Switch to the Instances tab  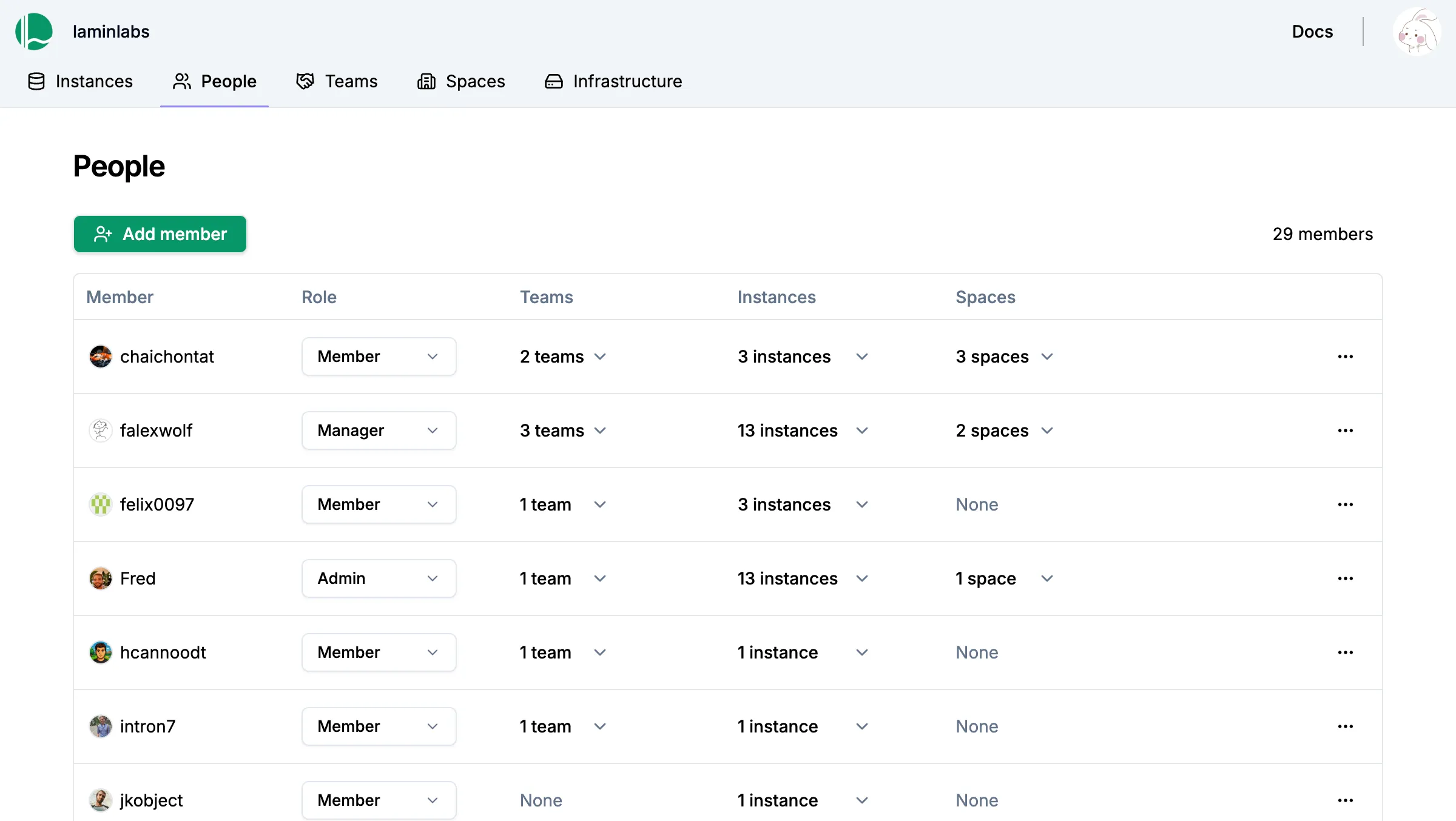click(x=81, y=81)
